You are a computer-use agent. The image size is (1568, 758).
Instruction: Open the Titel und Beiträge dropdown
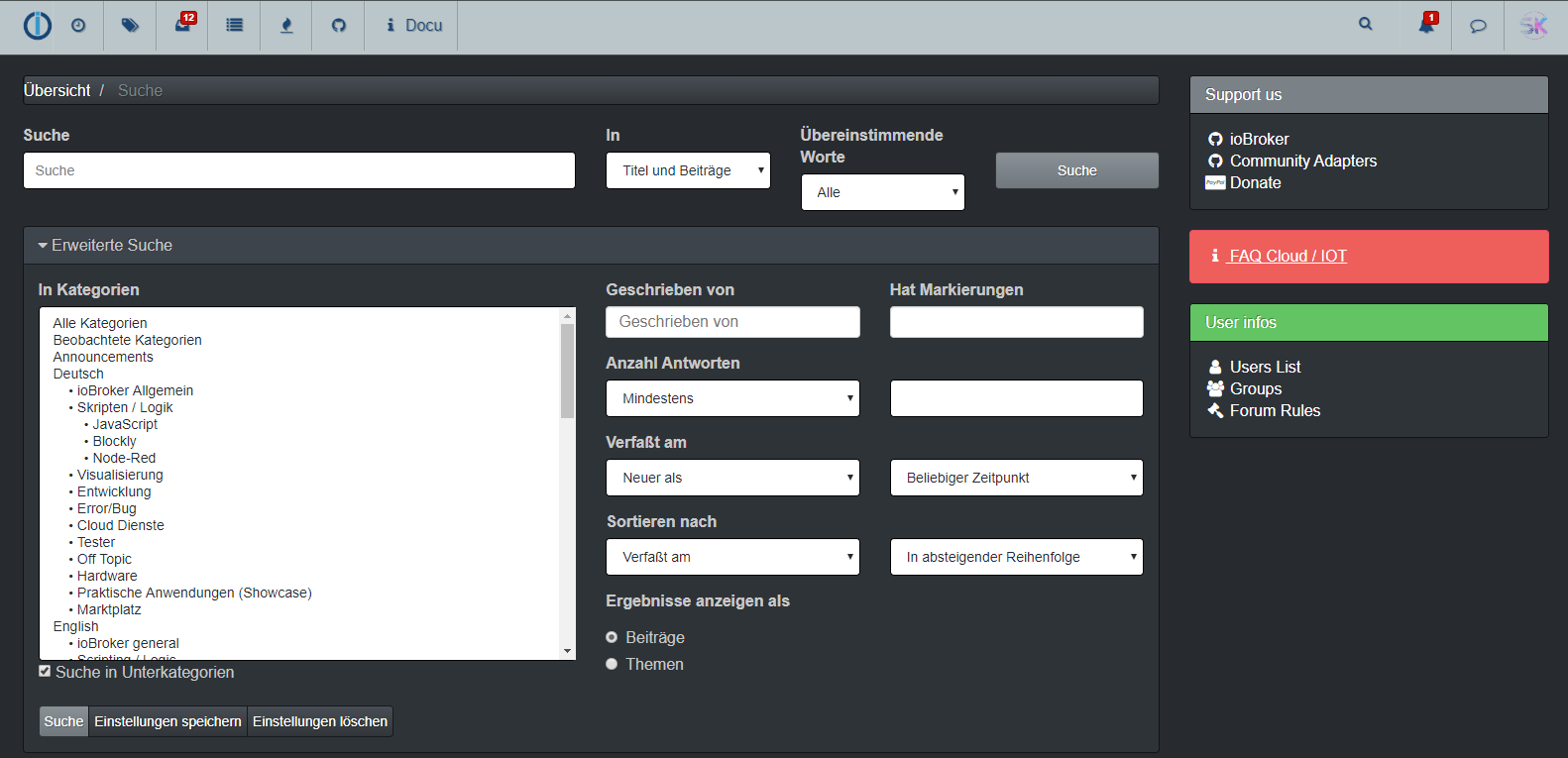688,170
